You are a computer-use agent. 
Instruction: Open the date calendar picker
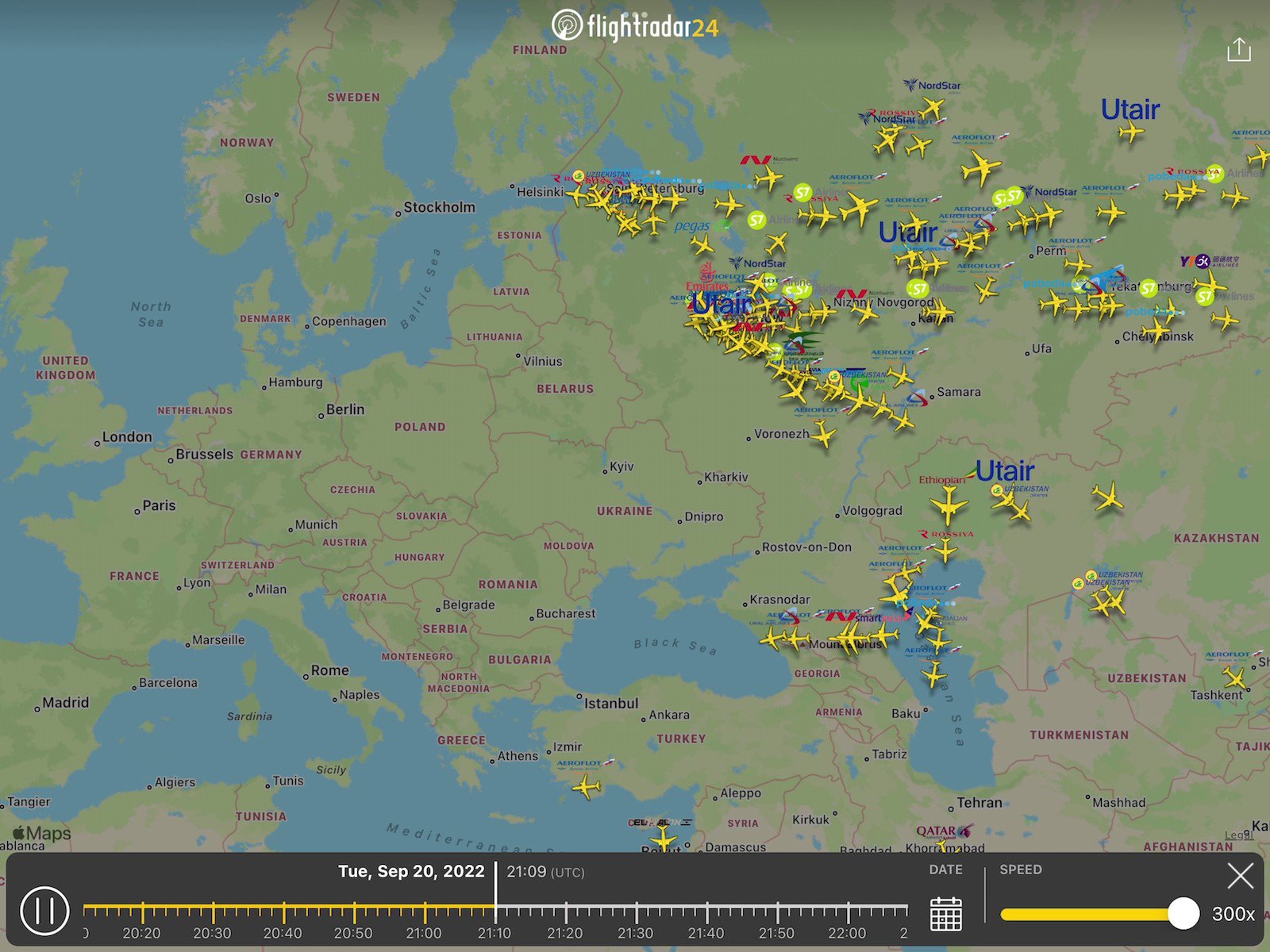point(945,914)
